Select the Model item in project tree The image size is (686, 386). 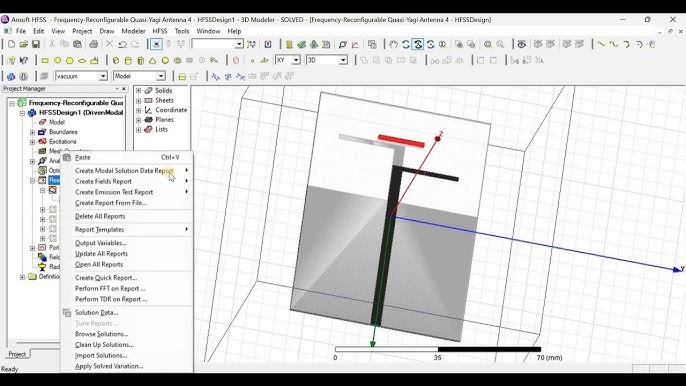coord(57,123)
